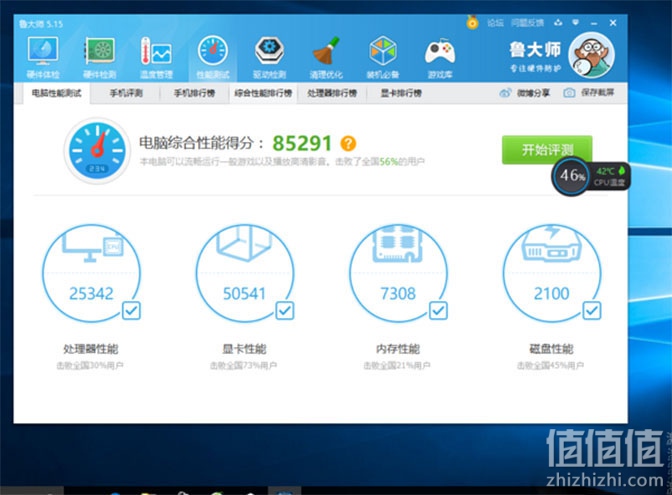
Task: Switch to the 综合性能排行榜 tab
Action: click(x=263, y=93)
